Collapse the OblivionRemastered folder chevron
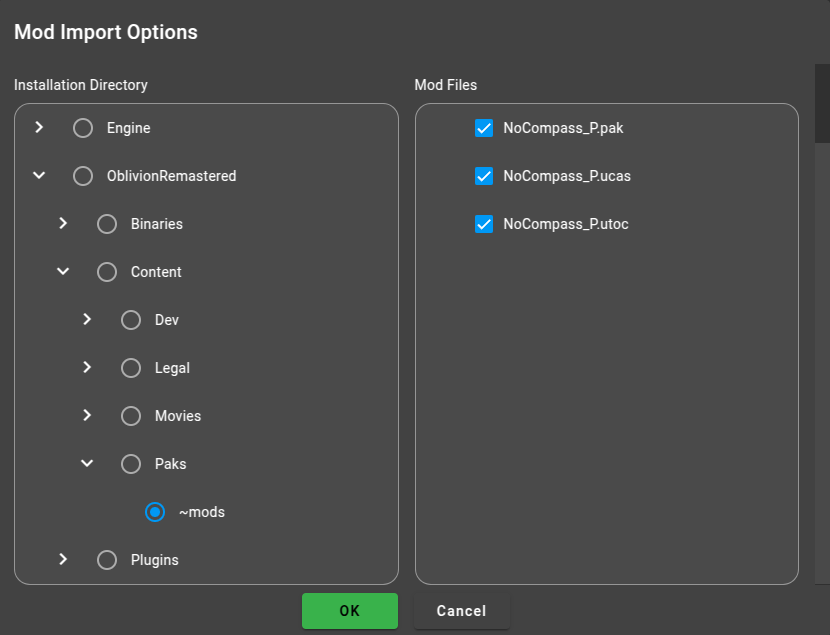Screen dimensions: 830x635 (39, 176)
